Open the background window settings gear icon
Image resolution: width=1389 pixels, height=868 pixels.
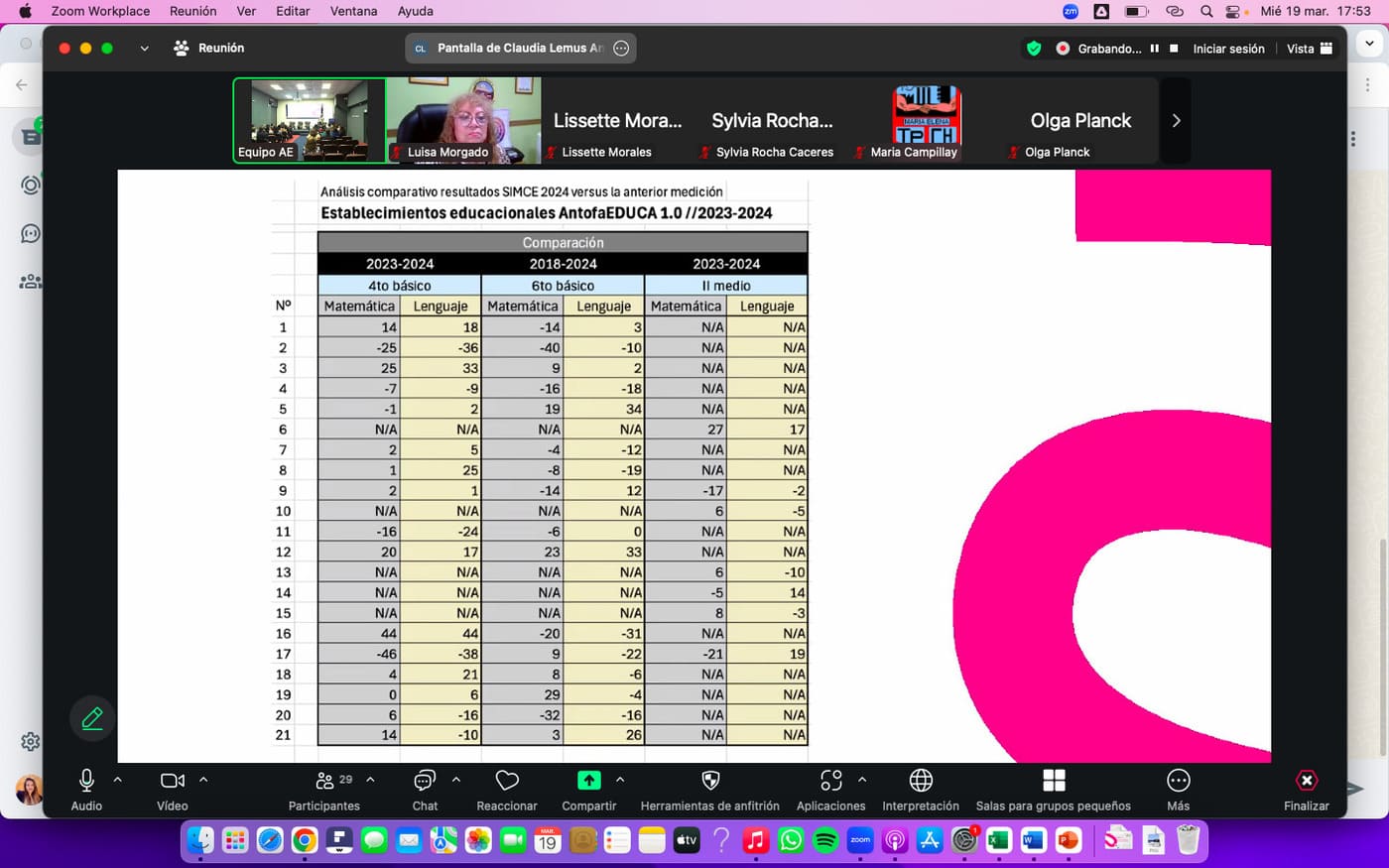point(31,741)
